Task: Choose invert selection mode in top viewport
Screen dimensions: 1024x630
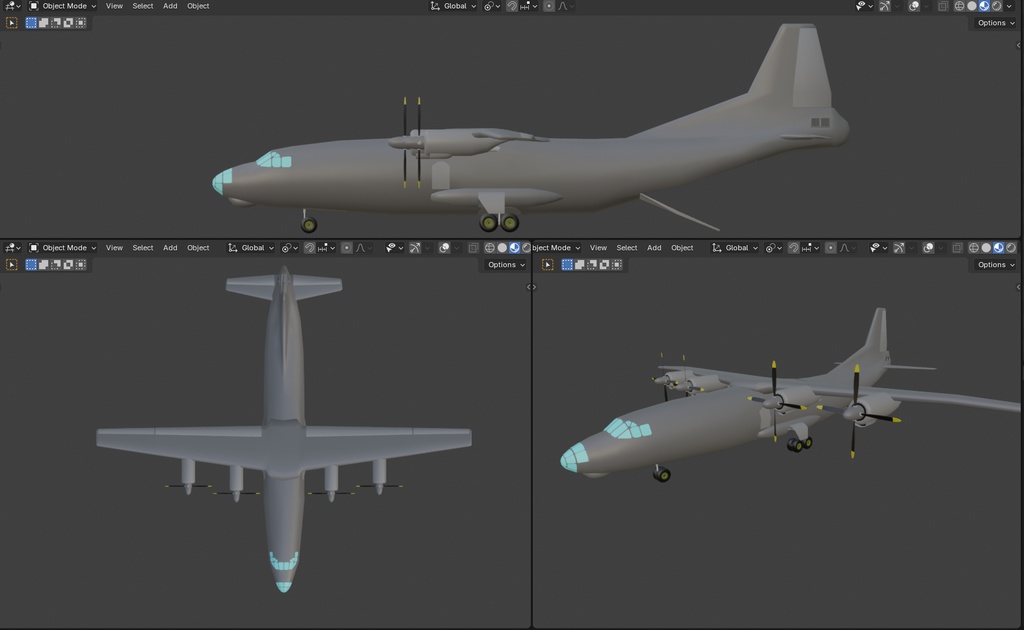Action: (x=68, y=23)
